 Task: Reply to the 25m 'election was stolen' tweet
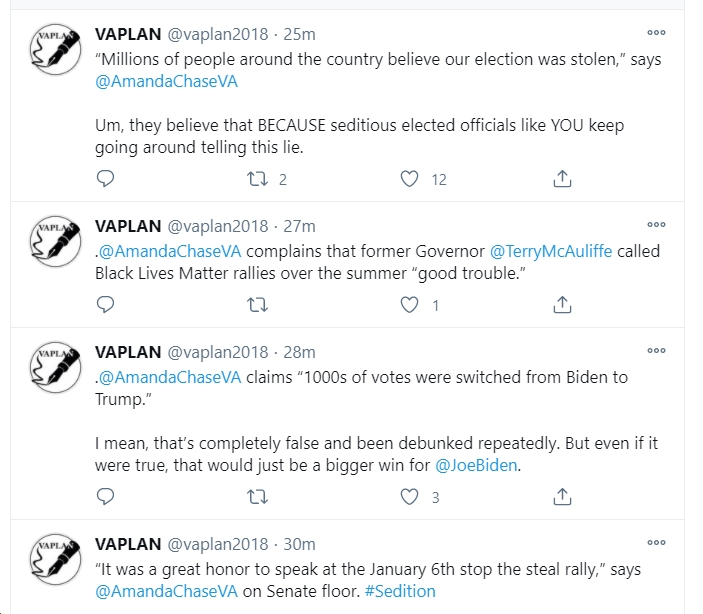pos(105,179)
